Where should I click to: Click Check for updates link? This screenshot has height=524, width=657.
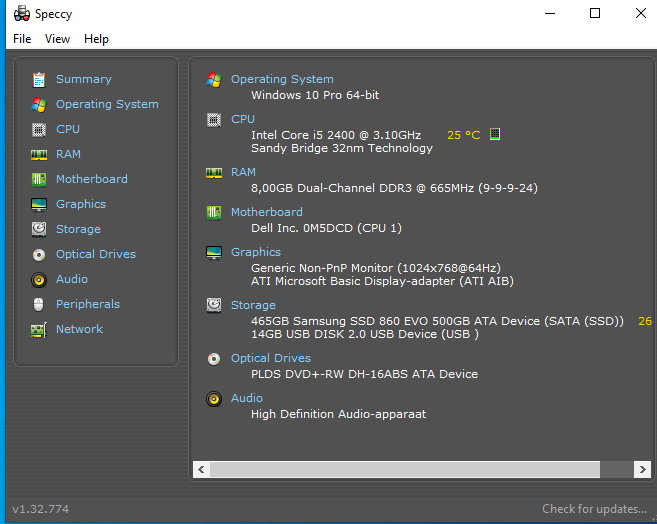pyautogui.click(x=595, y=509)
